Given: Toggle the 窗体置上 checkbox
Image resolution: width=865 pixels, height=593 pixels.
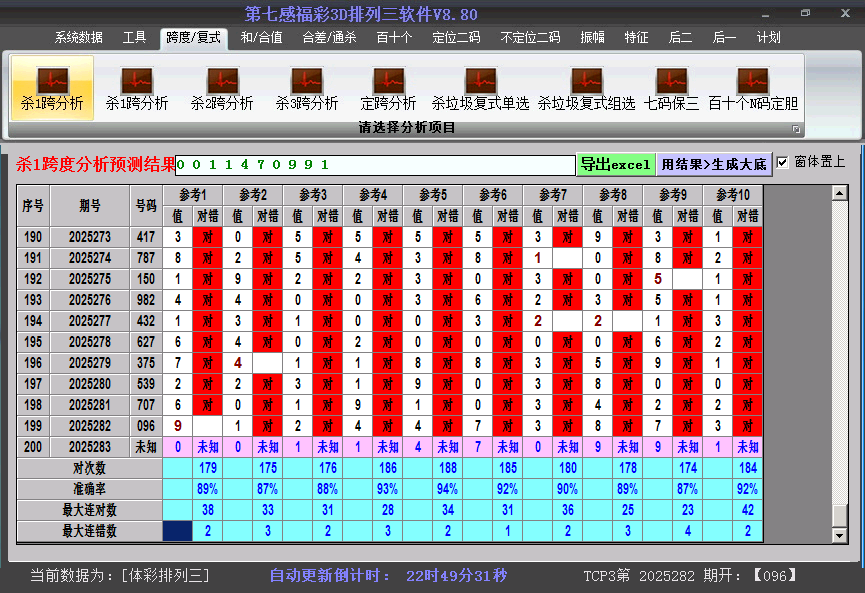Looking at the screenshot, I should coord(782,162).
